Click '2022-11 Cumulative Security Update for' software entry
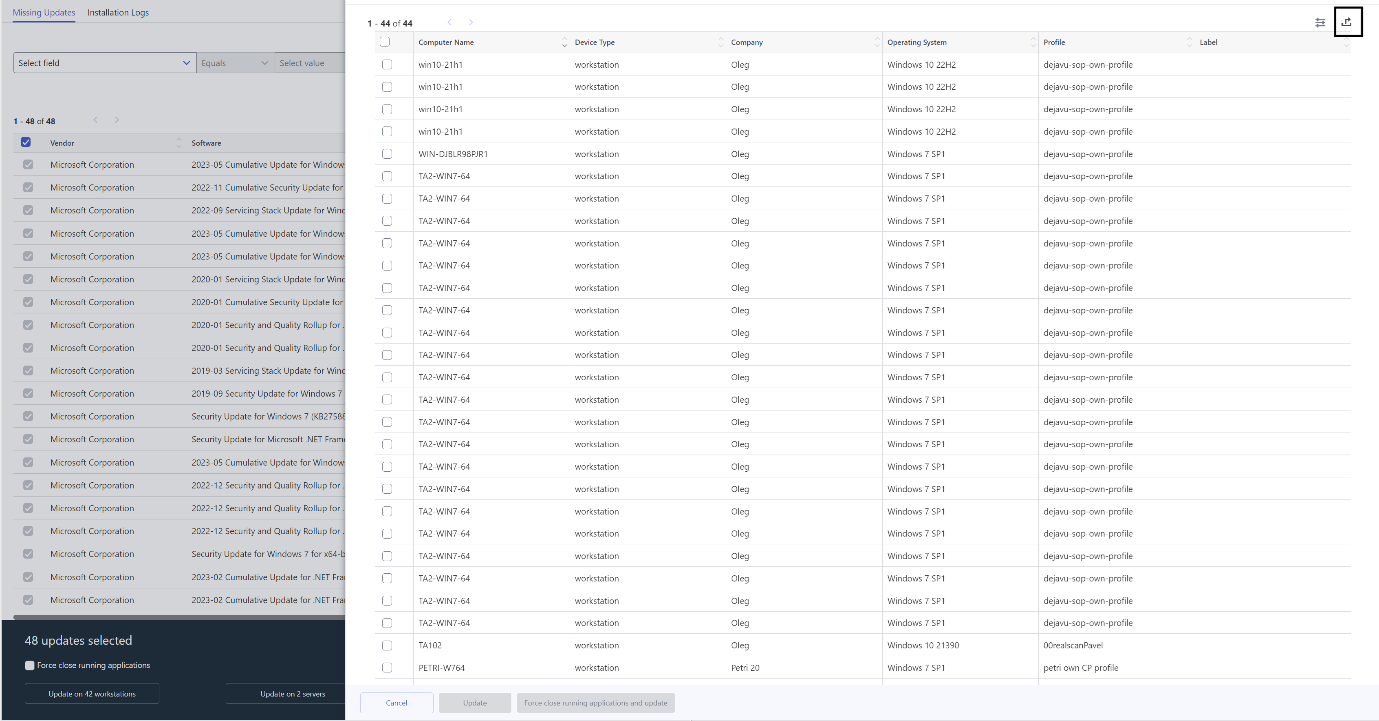This screenshot has height=721, width=1379. click(x=268, y=187)
